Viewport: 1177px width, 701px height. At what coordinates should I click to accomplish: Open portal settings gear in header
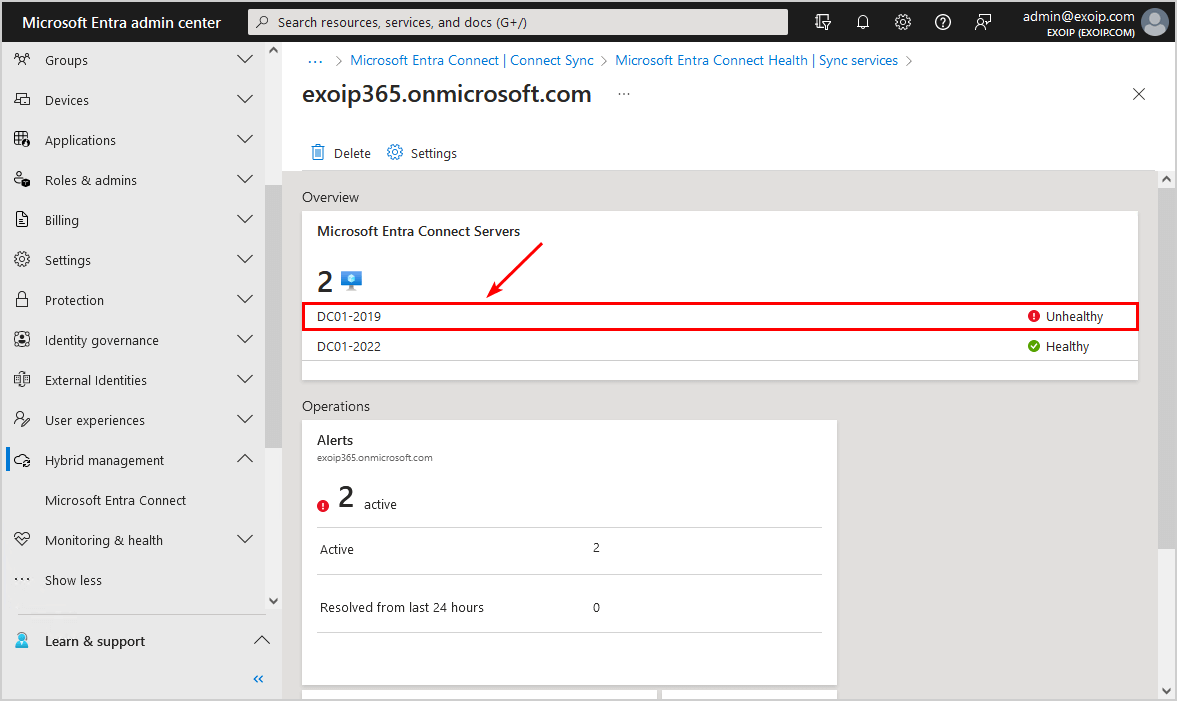pyautogui.click(x=902, y=22)
